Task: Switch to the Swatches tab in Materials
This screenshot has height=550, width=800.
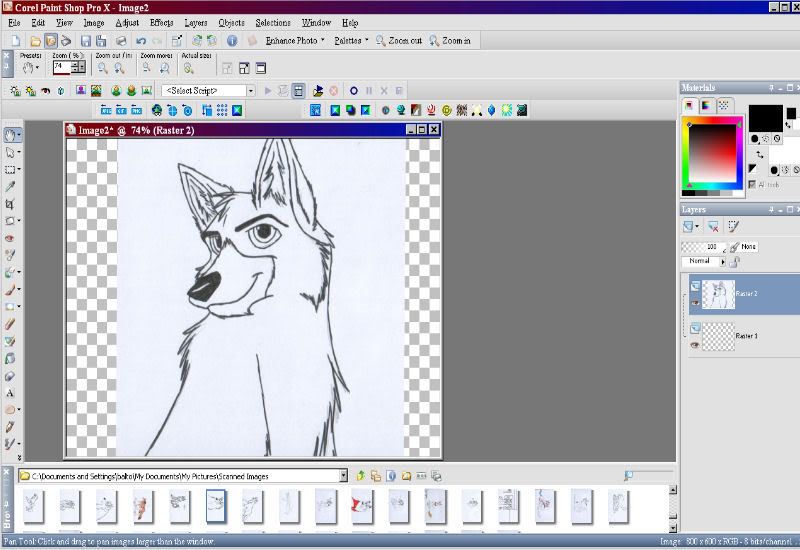Action: 723,106
